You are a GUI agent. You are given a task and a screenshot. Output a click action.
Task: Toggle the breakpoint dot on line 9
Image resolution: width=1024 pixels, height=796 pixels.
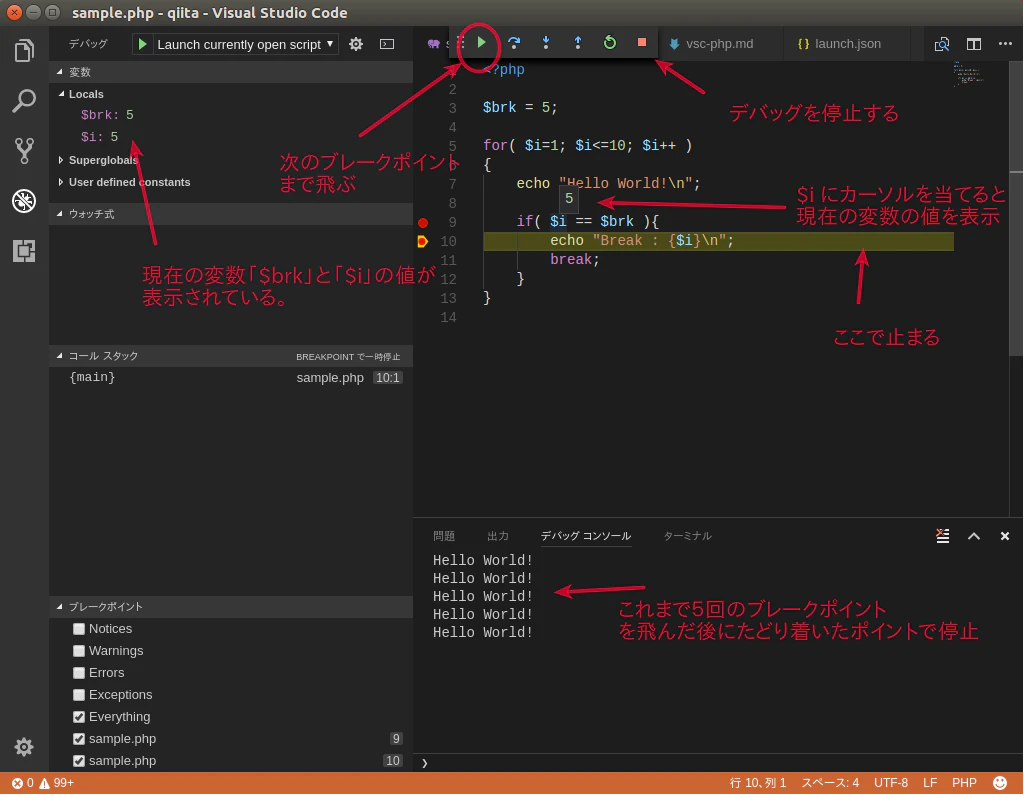click(423, 223)
